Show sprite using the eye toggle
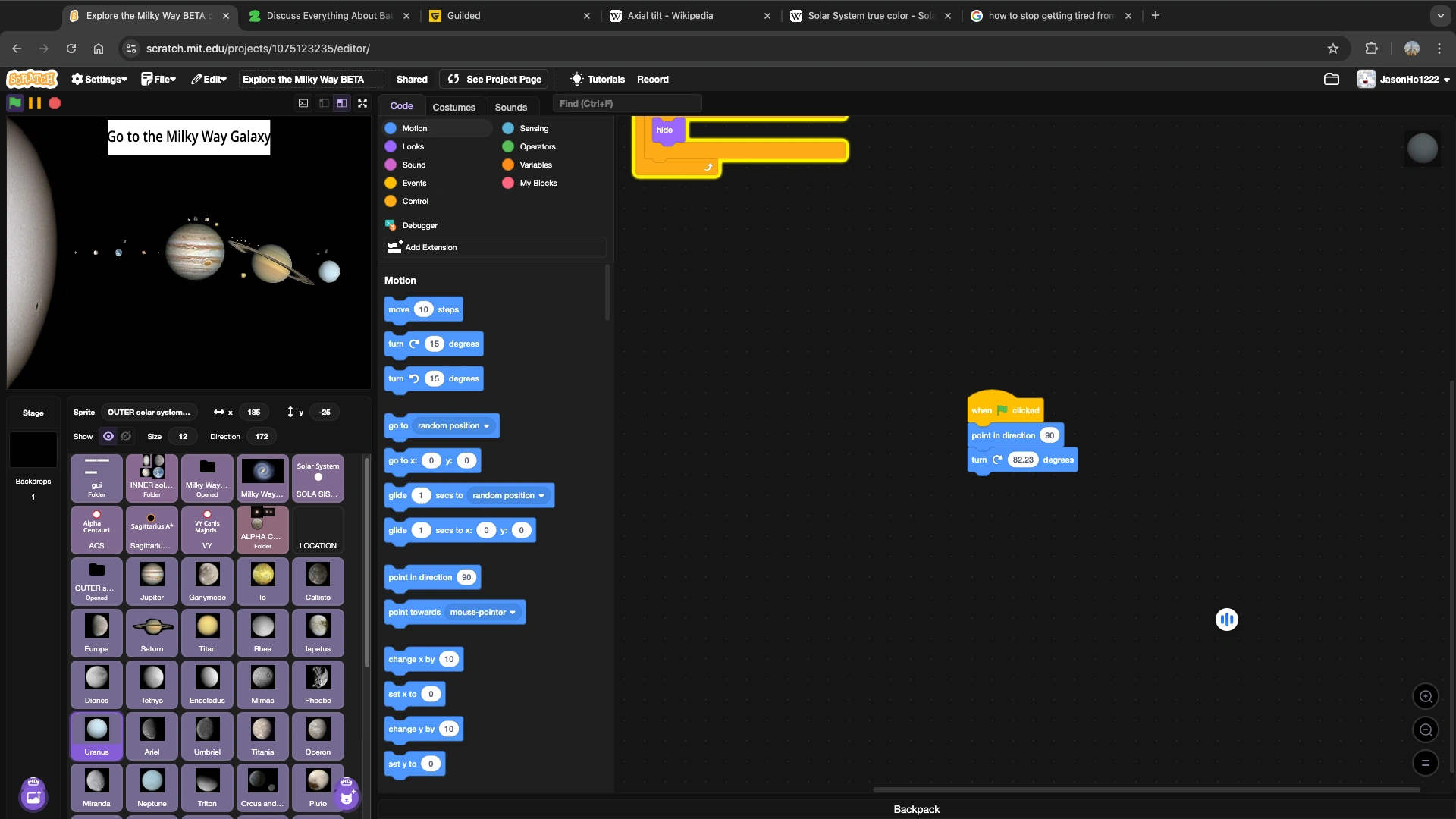 [108, 436]
